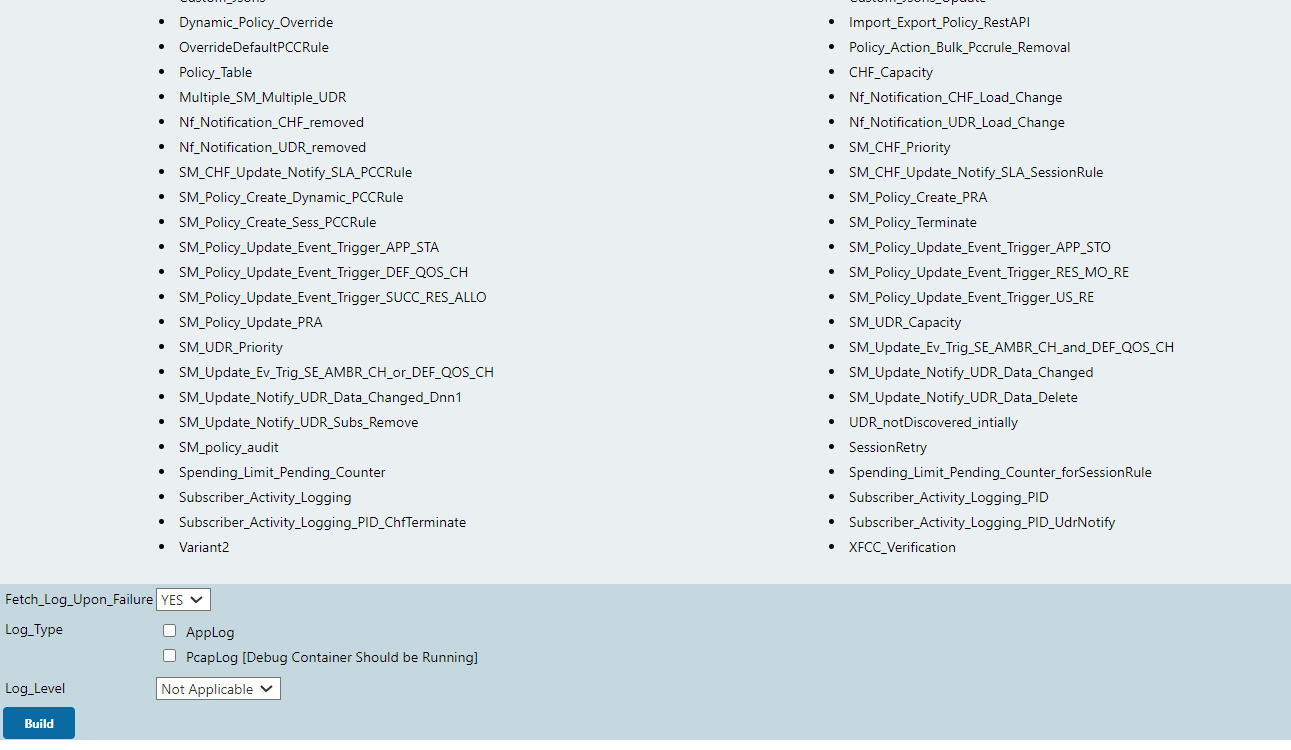
Task: Open the CHF_Capacity test case
Action: point(890,72)
